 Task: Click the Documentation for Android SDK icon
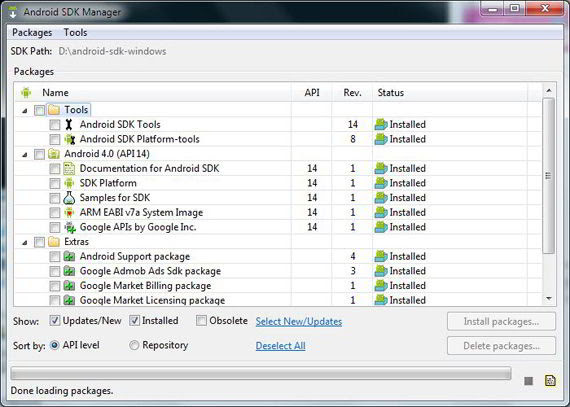pyautogui.click(x=69, y=169)
